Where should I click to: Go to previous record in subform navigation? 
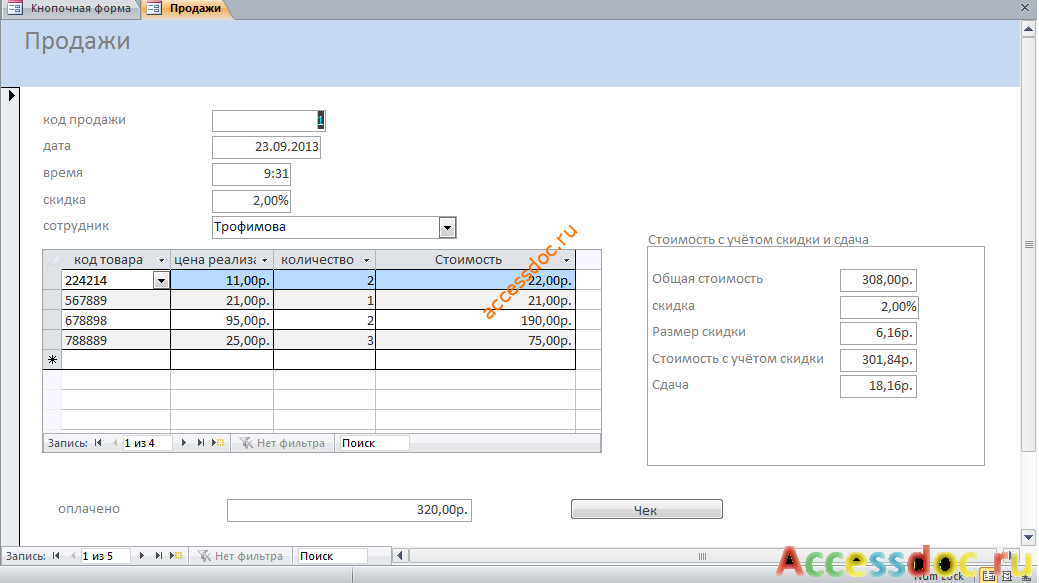click(x=115, y=443)
